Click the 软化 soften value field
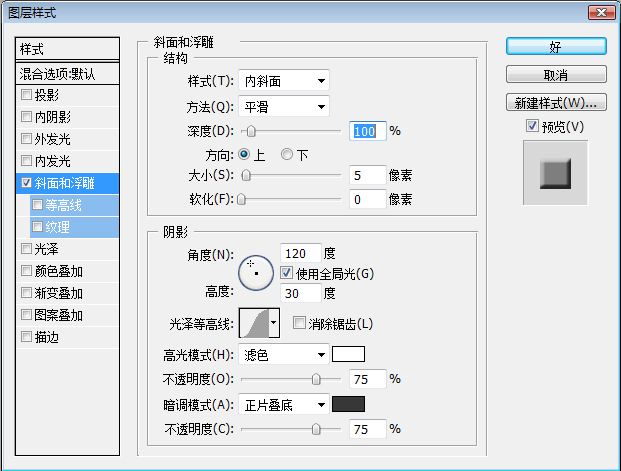Screen dimensions: 621x471 click(368, 199)
